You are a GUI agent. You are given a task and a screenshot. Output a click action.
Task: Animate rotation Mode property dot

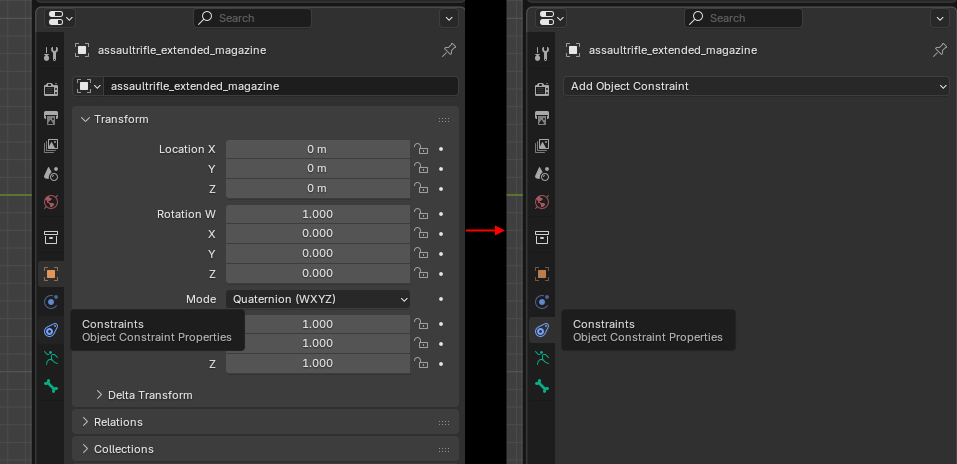coord(441,299)
